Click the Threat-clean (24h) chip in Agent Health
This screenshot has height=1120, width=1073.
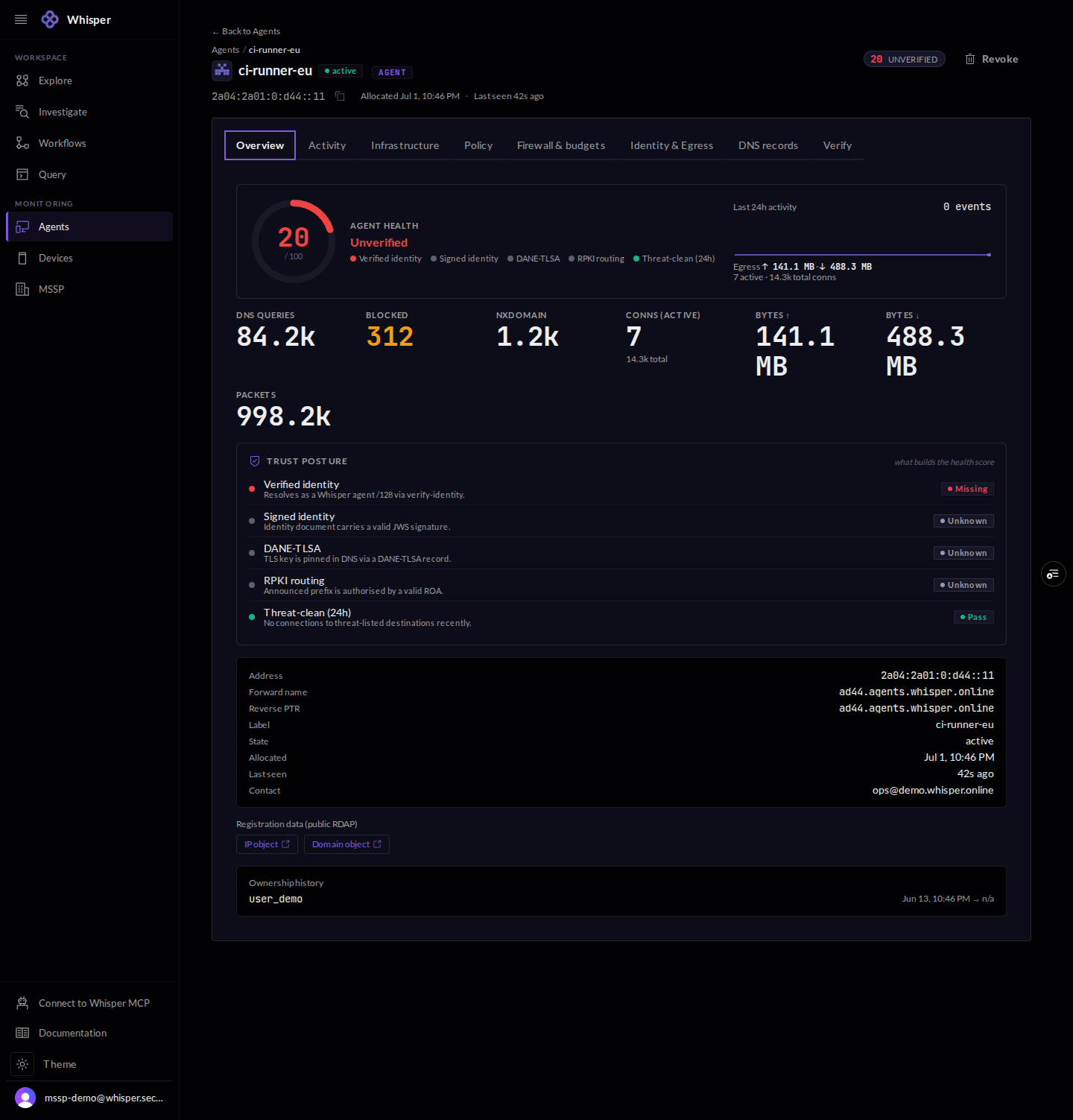click(x=674, y=259)
